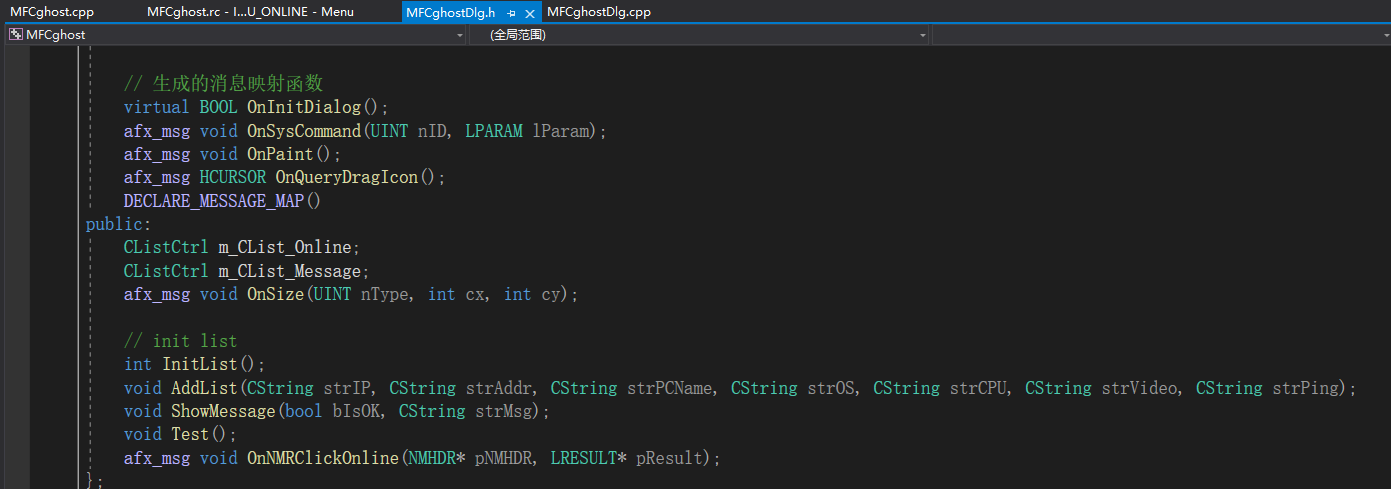Switch to the MFCghost.cpp tab
The image size is (1391, 489).
point(52,12)
